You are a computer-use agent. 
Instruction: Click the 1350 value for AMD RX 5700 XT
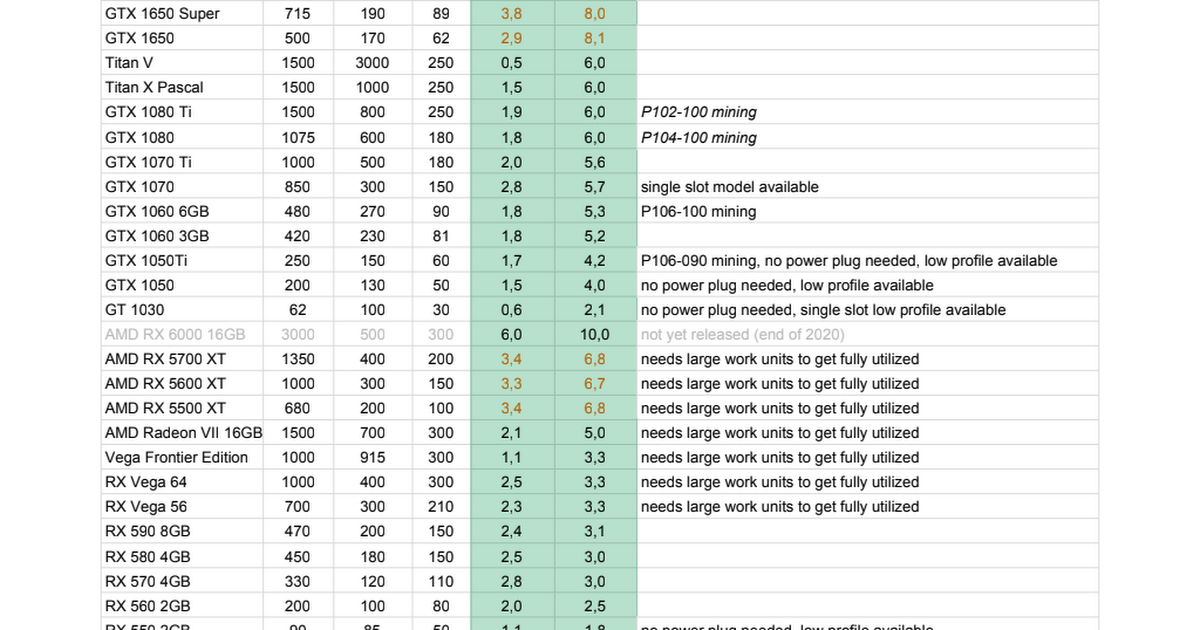click(x=298, y=359)
